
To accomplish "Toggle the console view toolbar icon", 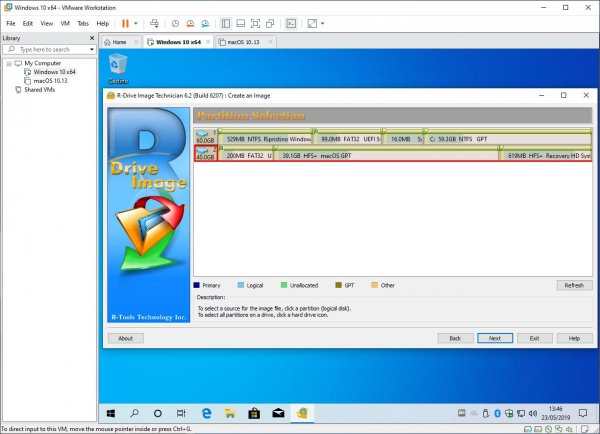I will (291, 24).
